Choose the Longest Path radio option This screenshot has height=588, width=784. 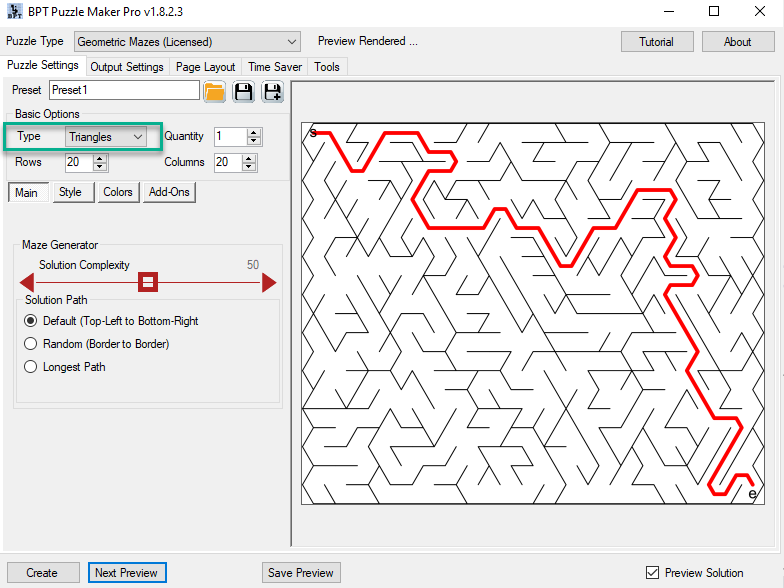click(x=31, y=367)
